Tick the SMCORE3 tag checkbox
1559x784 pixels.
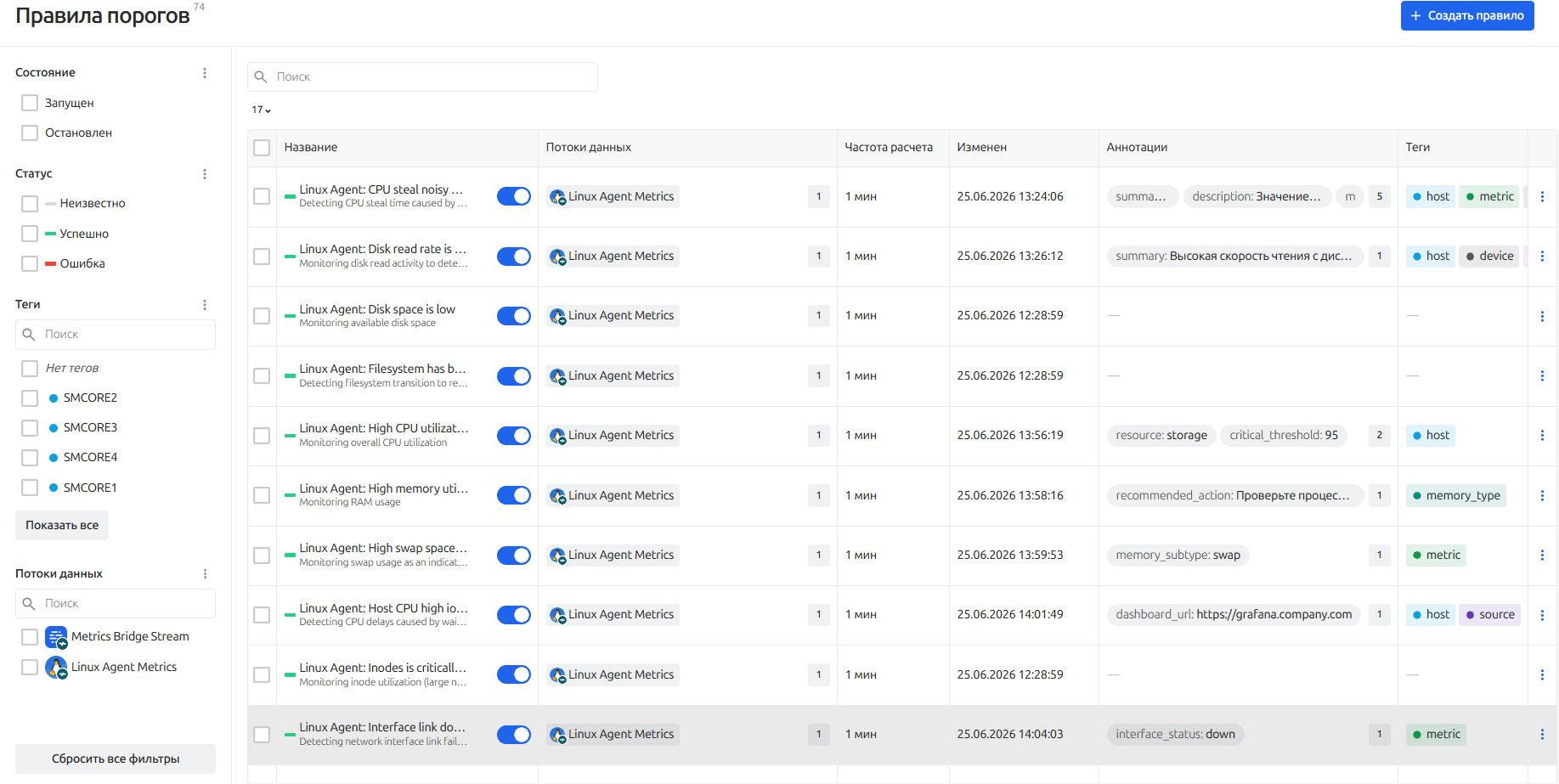coord(30,427)
